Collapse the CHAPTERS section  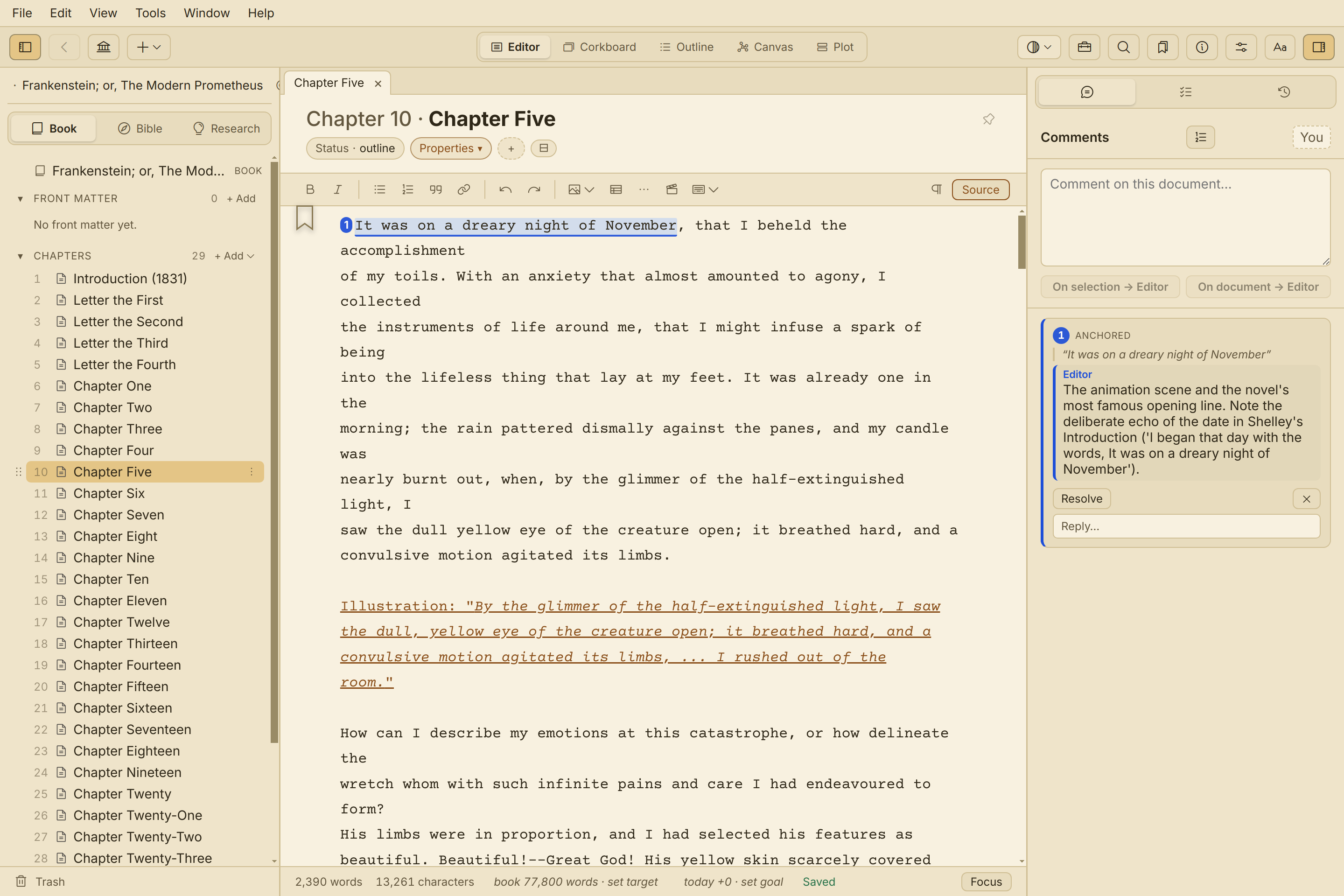point(20,256)
